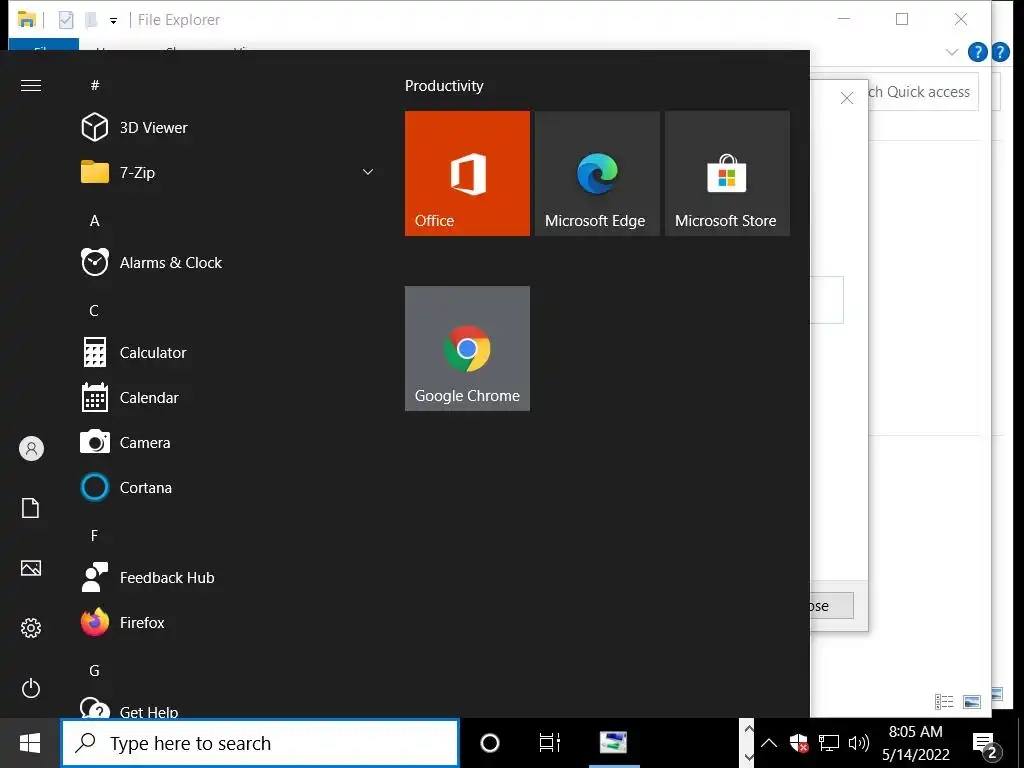Click the Productivity group title
The height and width of the screenshot is (768, 1024).
tap(444, 86)
